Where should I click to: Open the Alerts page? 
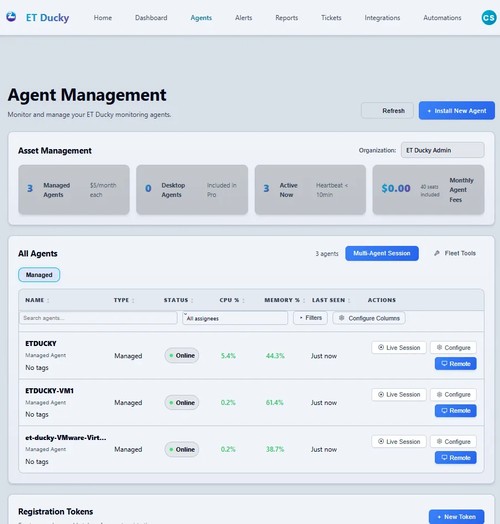tap(244, 18)
